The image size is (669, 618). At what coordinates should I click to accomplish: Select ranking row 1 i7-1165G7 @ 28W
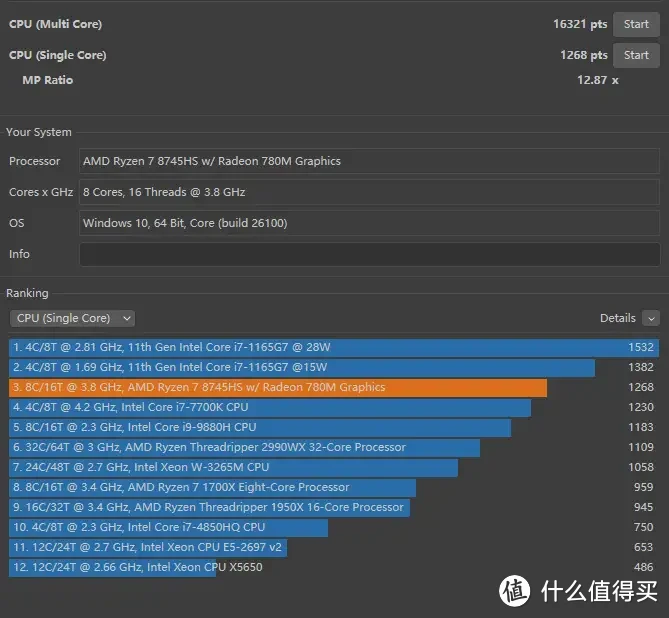point(334,347)
